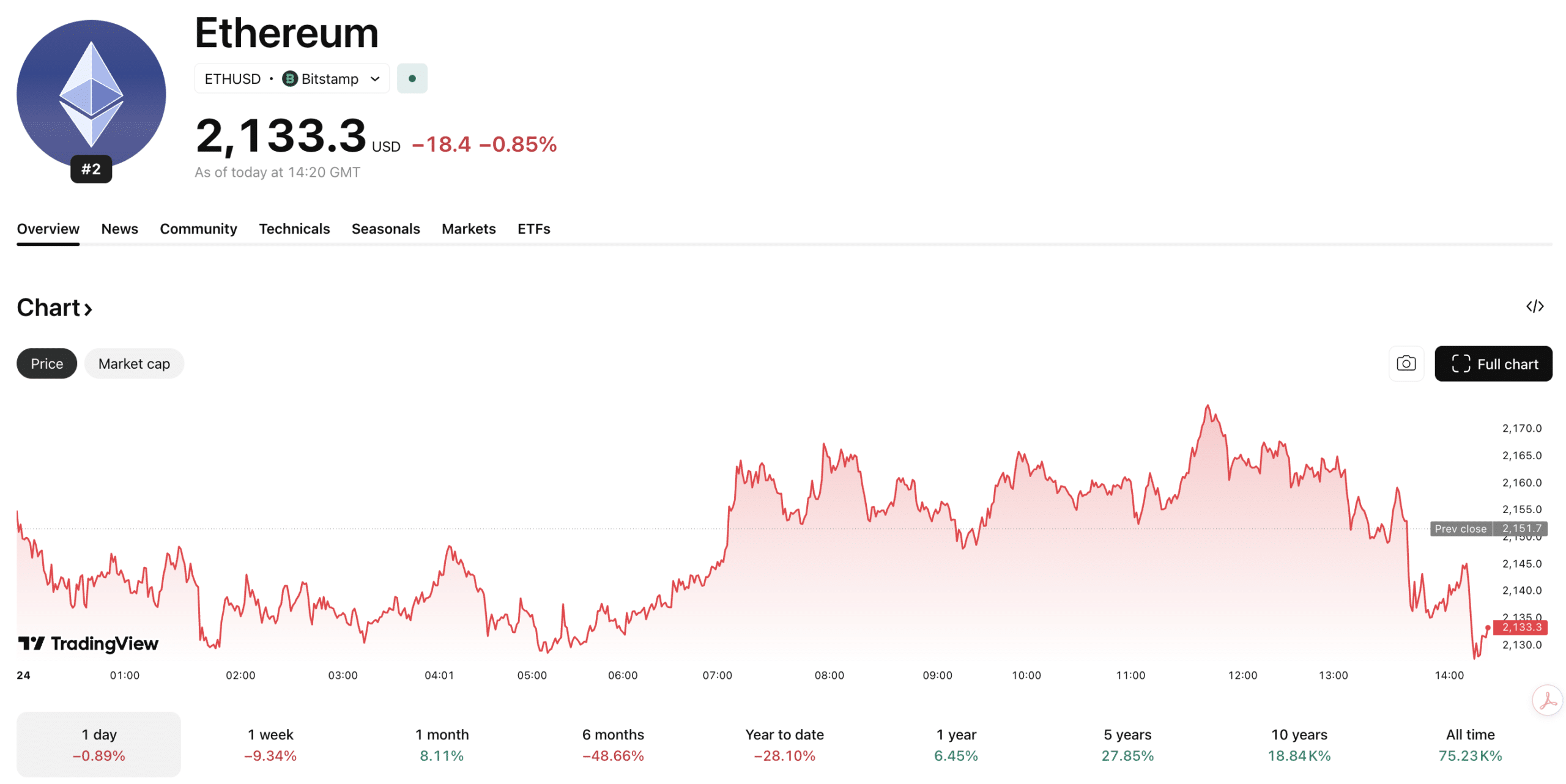
Task: Select the 1 day range
Action: 98,744
